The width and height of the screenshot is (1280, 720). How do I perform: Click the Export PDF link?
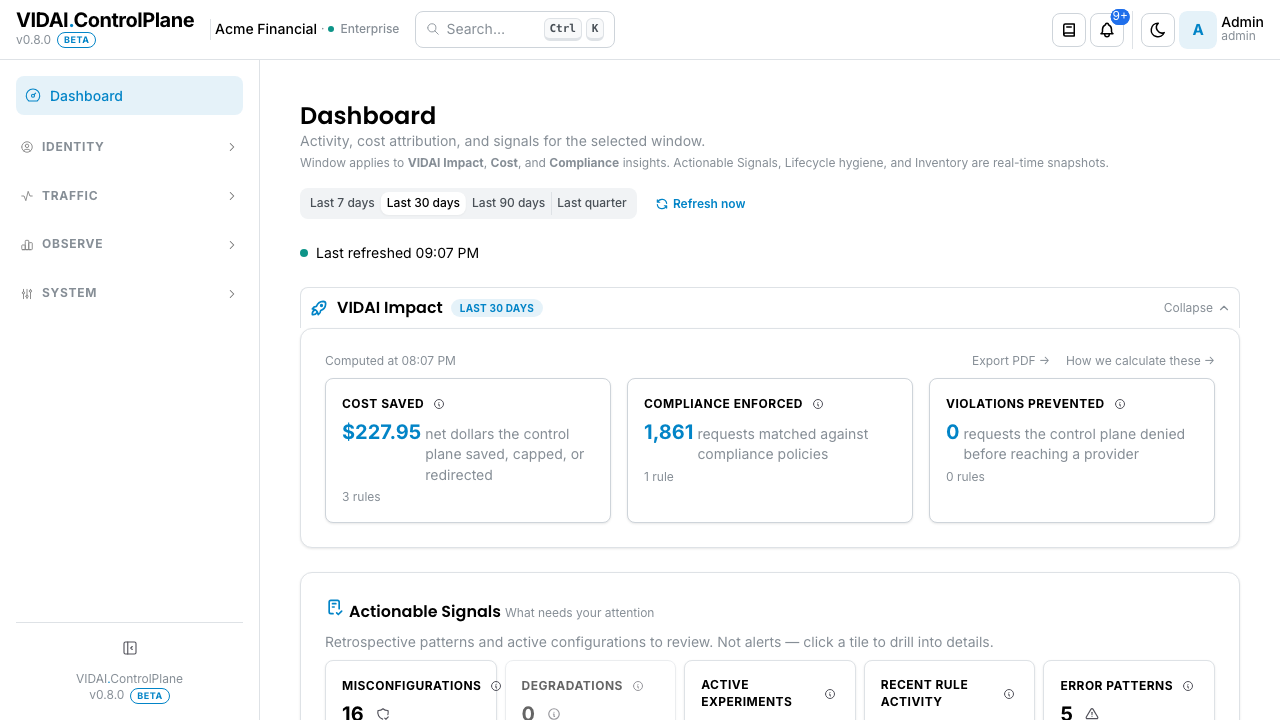coord(1010,361)
